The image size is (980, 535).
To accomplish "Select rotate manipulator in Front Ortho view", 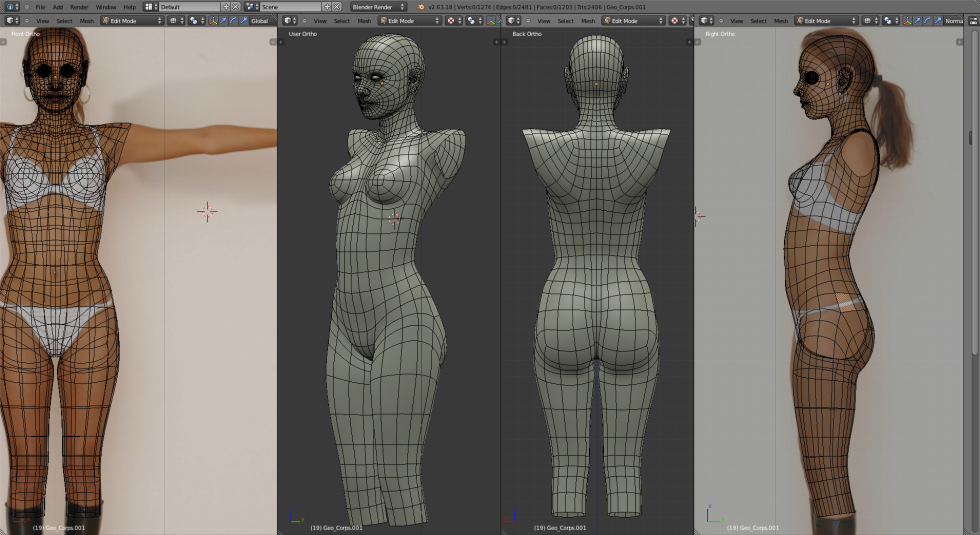I will (233, 20).
